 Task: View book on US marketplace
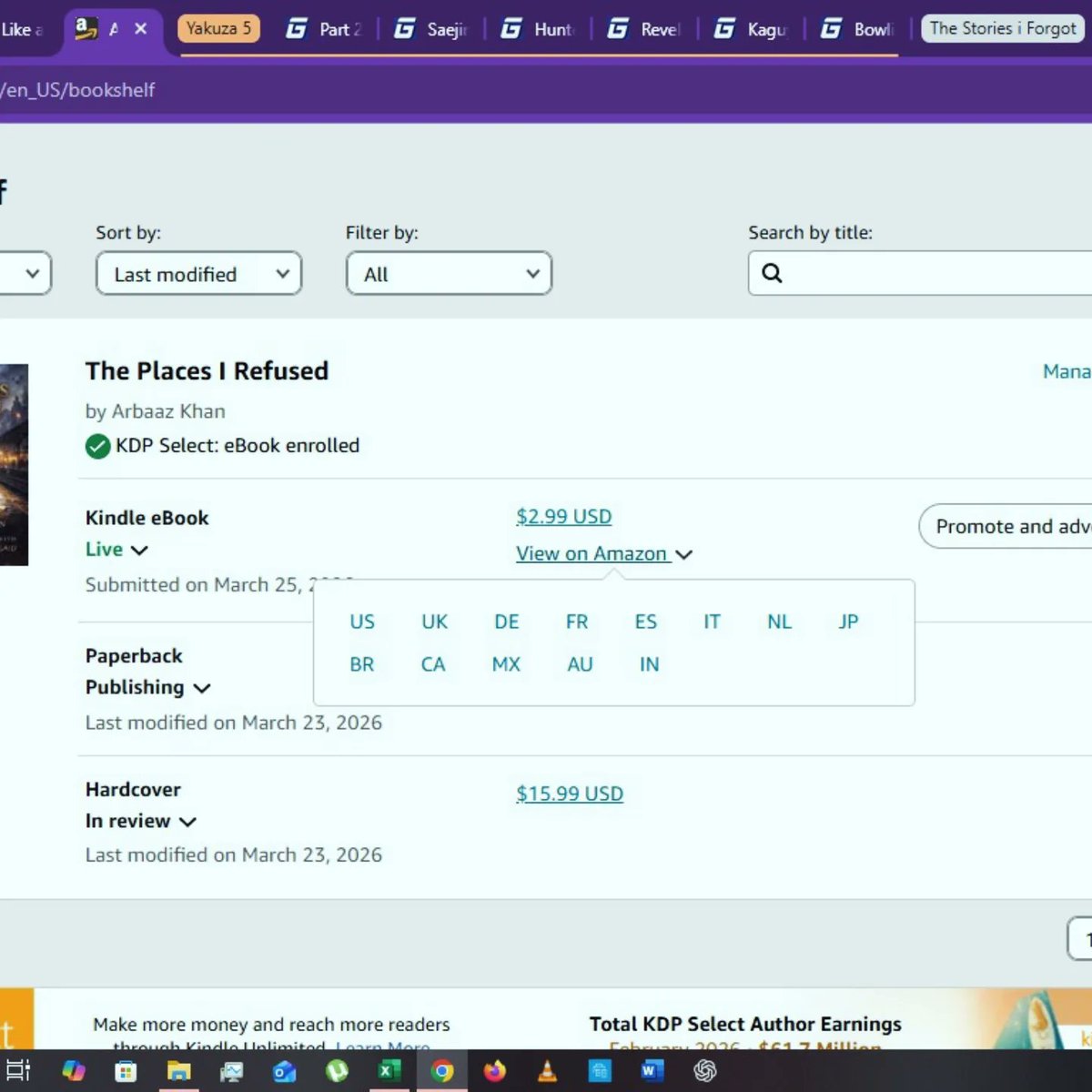tap(362, 622)
